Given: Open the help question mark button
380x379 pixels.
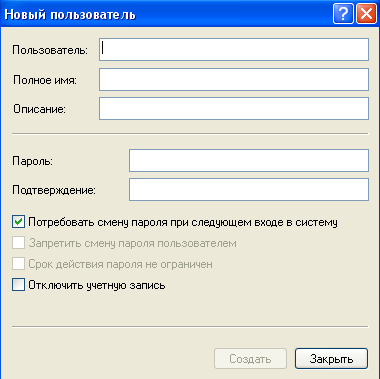Looking at the screenshot, I should tap(343, 14).
